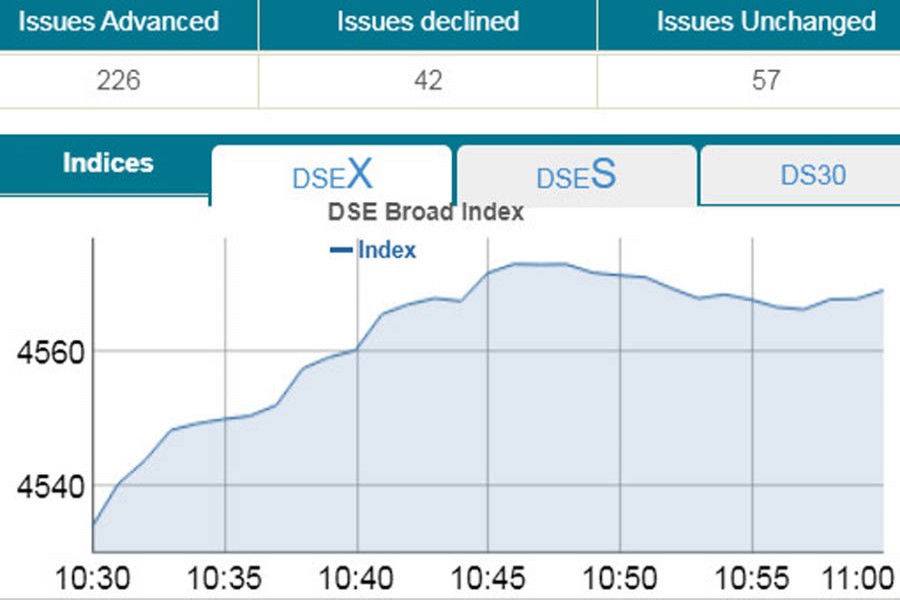Select the DS30 tab
The height and width of the screenshot is (600, 900).
click(x=812, y=176)
